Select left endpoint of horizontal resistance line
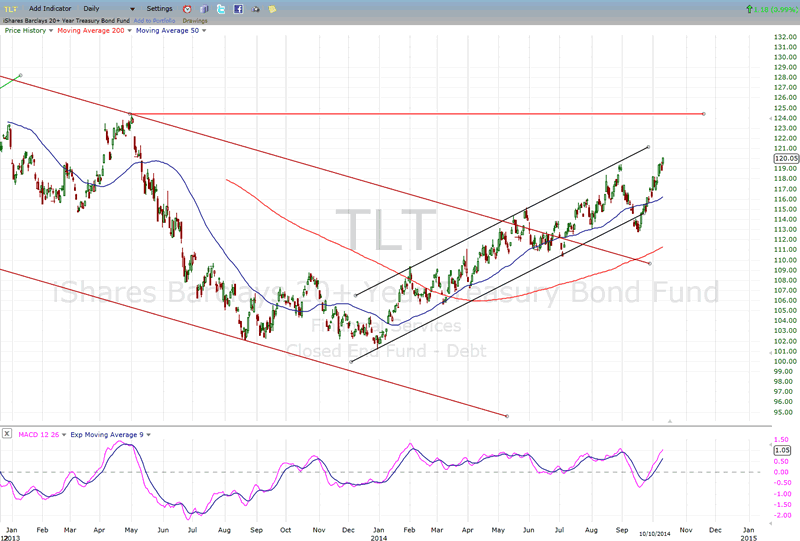Viewport: 800px width, 541px height. point(131,114)
